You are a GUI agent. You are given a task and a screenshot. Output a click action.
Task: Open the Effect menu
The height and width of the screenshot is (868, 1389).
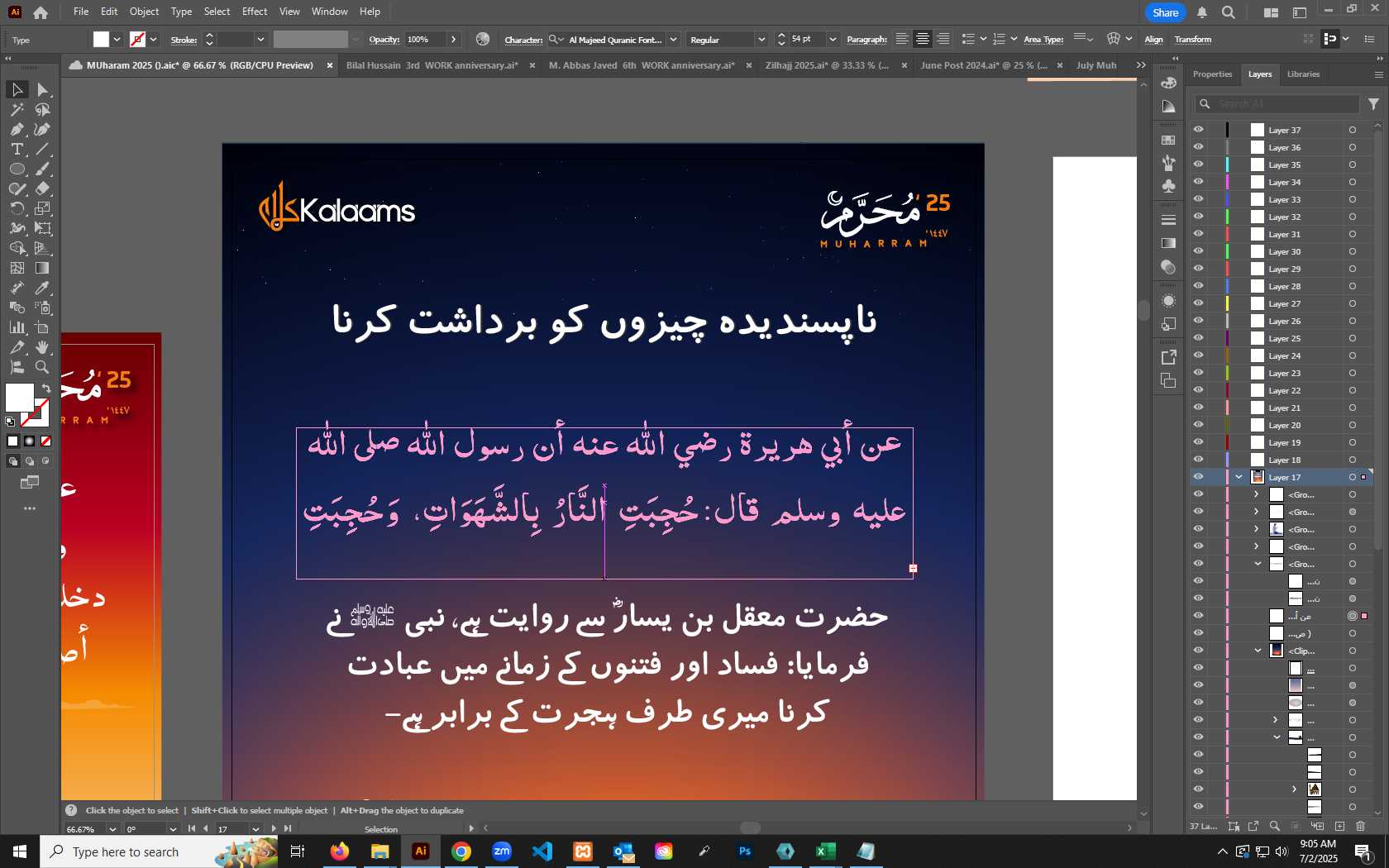coord(255,12)
